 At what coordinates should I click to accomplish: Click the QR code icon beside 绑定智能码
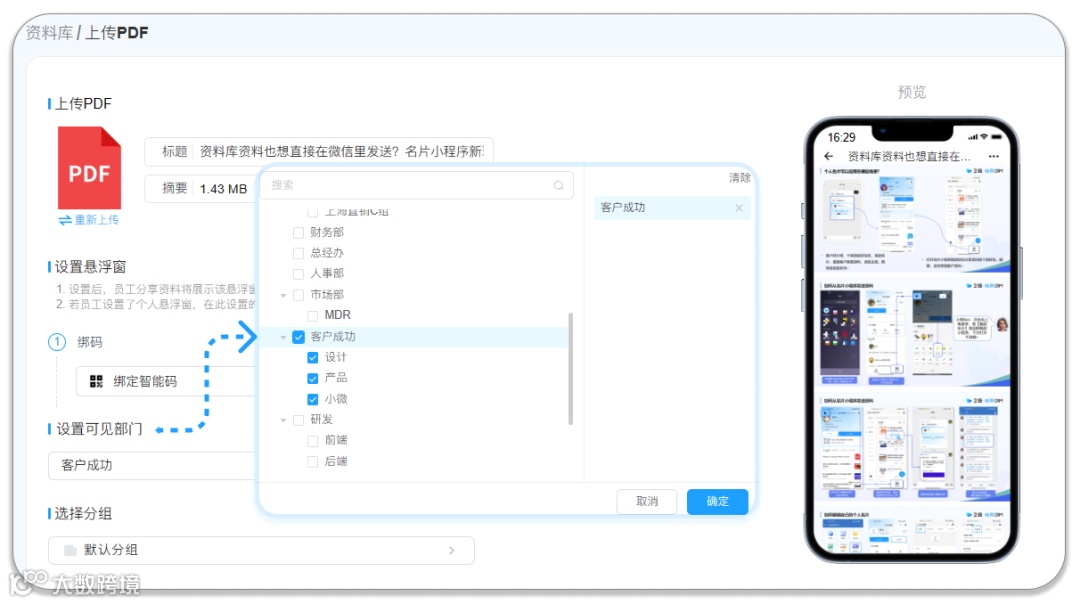coord(96,381)
